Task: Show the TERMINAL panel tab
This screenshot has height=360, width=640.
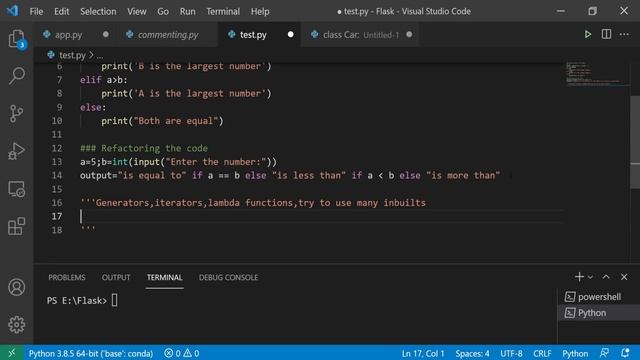Action: coord(164,278)
